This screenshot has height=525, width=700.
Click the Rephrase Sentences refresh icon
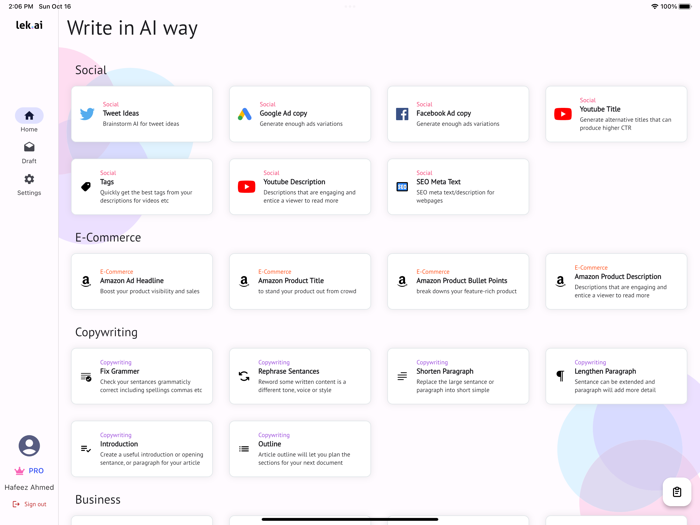pos(244,376)
